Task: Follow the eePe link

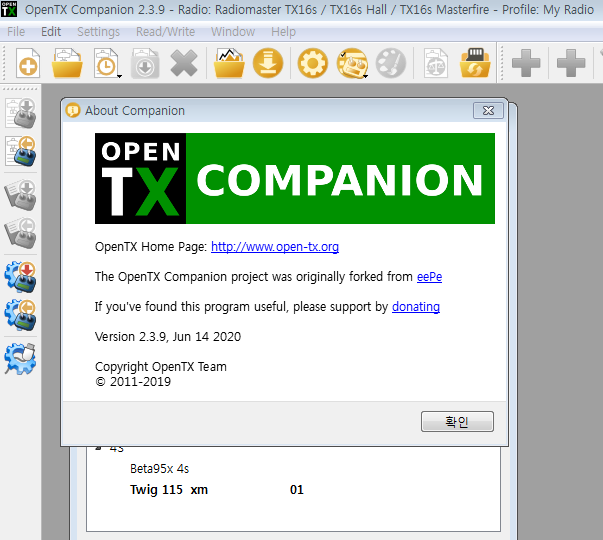Action: [430, 277]
